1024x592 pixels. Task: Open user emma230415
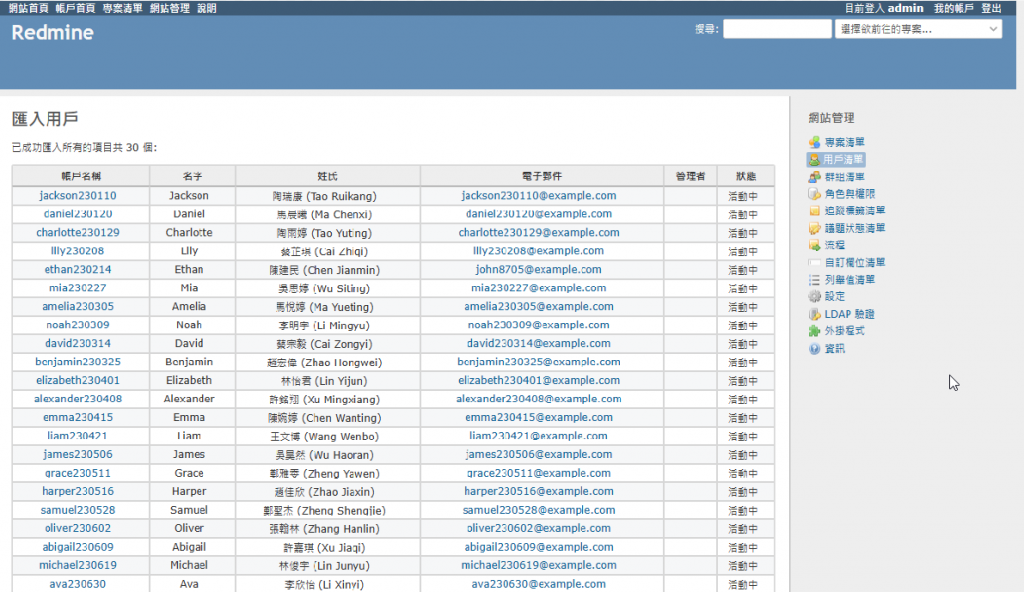[x=78, y=417]
